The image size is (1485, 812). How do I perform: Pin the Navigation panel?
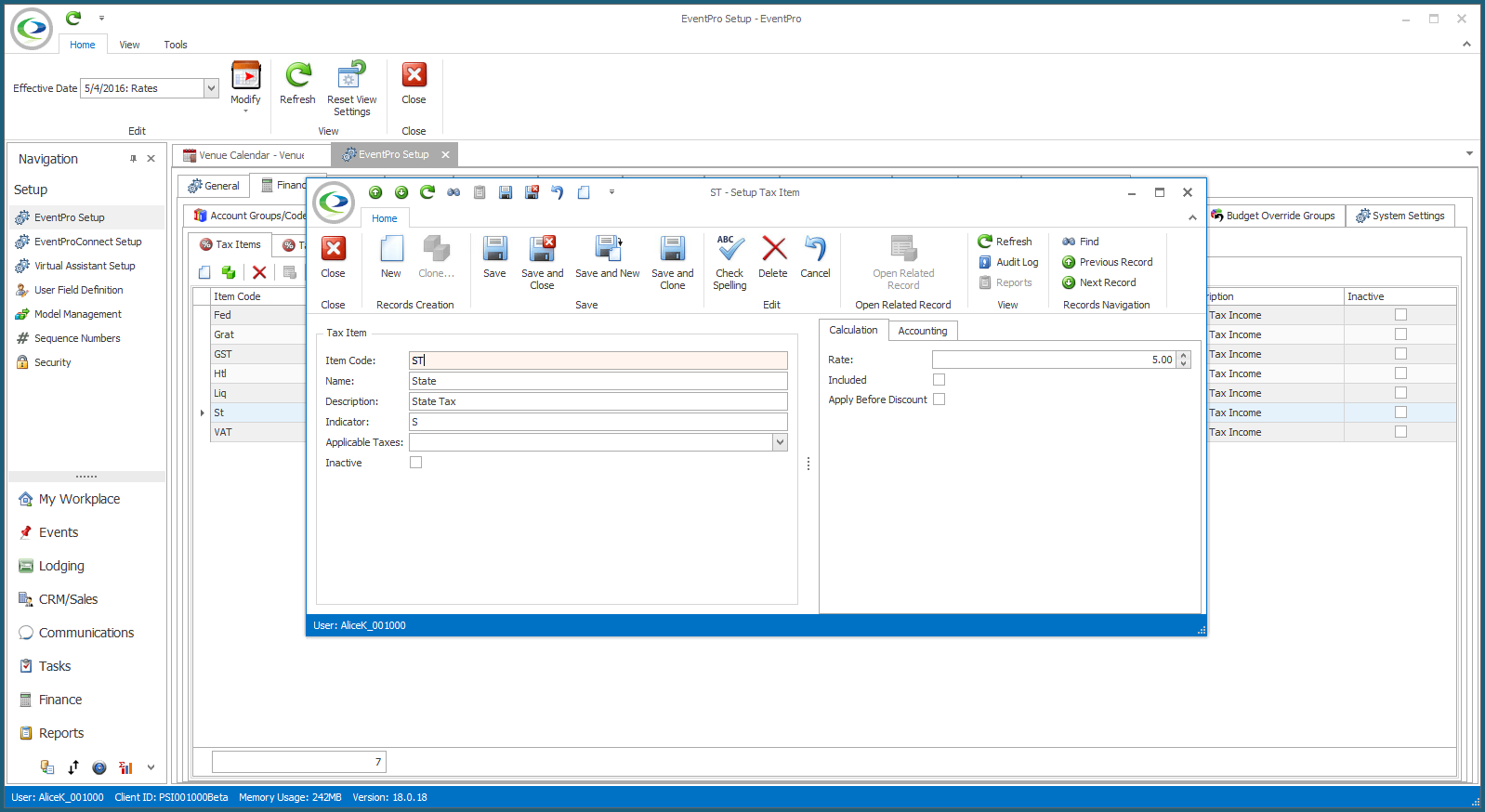pyautogui.click(x=133, y=159)
